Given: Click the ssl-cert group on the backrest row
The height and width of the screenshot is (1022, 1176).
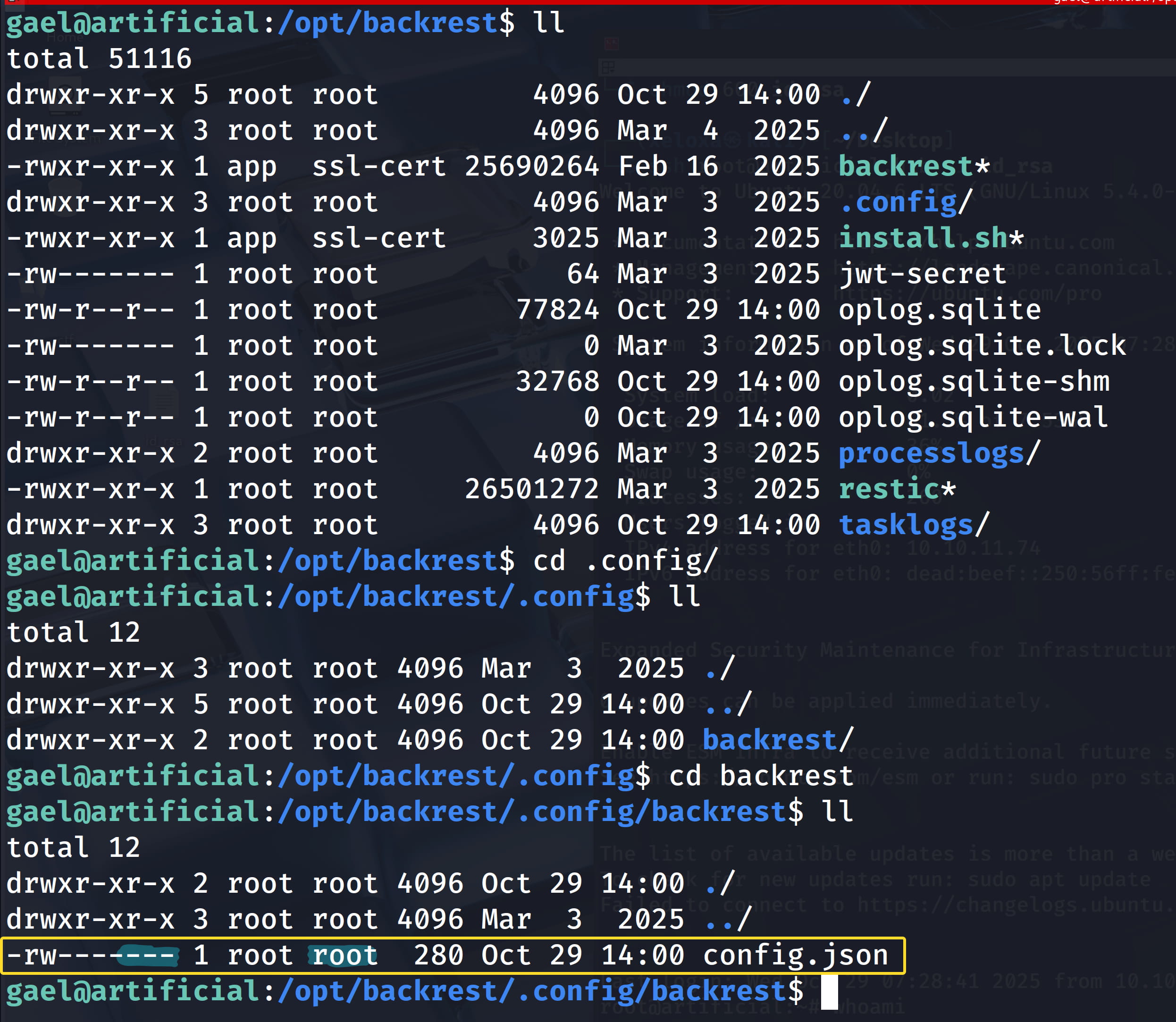Looking at the screenshot, I should coord(378,167).
